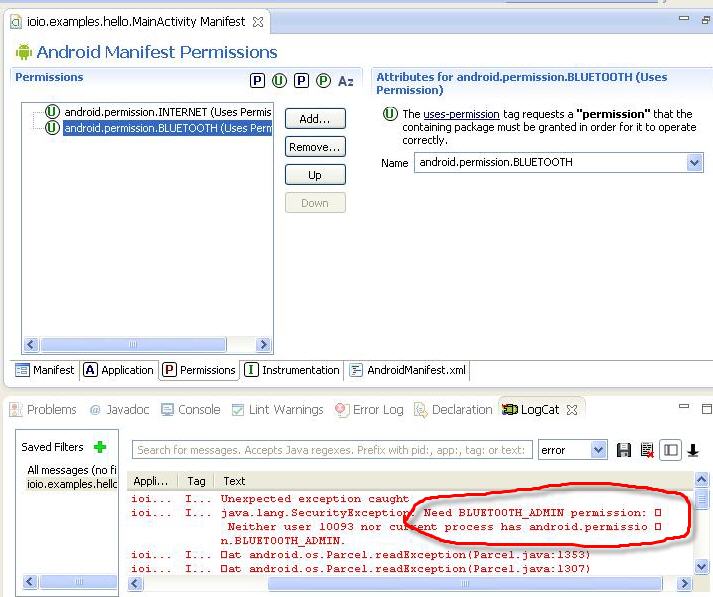Image resolution: width=713 pixels, height=597 pixels.
Task: Click the Appli... column header
Action: 151,481
